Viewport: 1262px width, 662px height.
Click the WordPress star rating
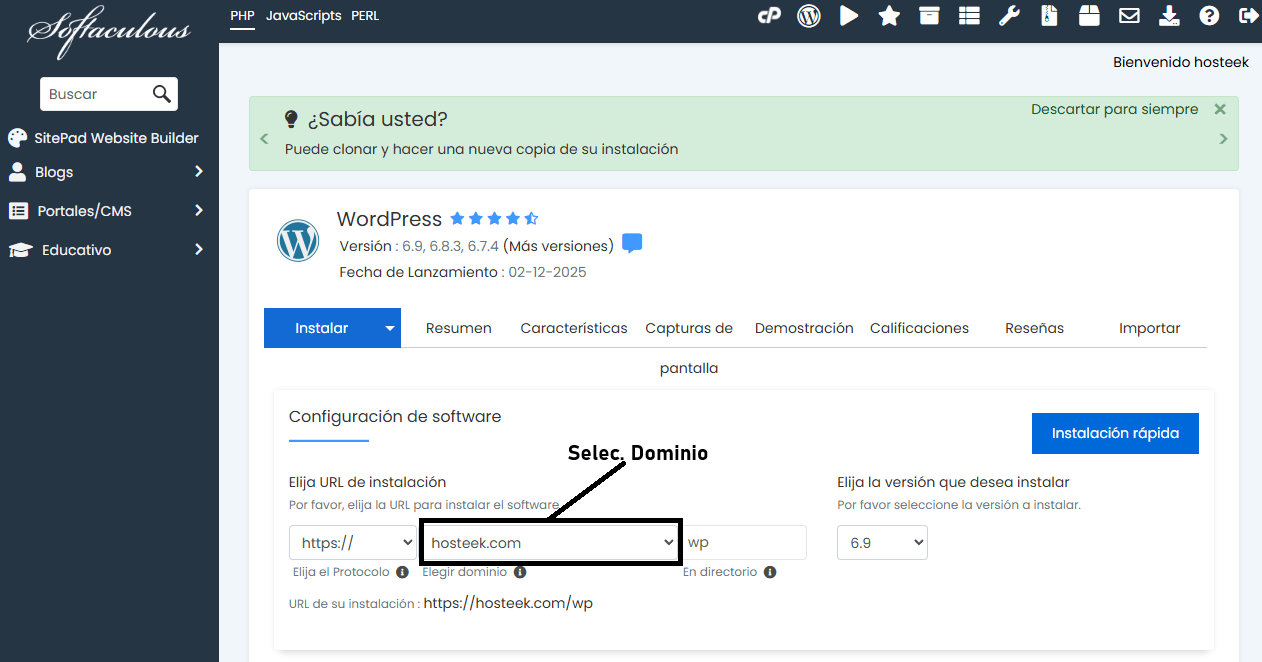[x=494, y=218]
